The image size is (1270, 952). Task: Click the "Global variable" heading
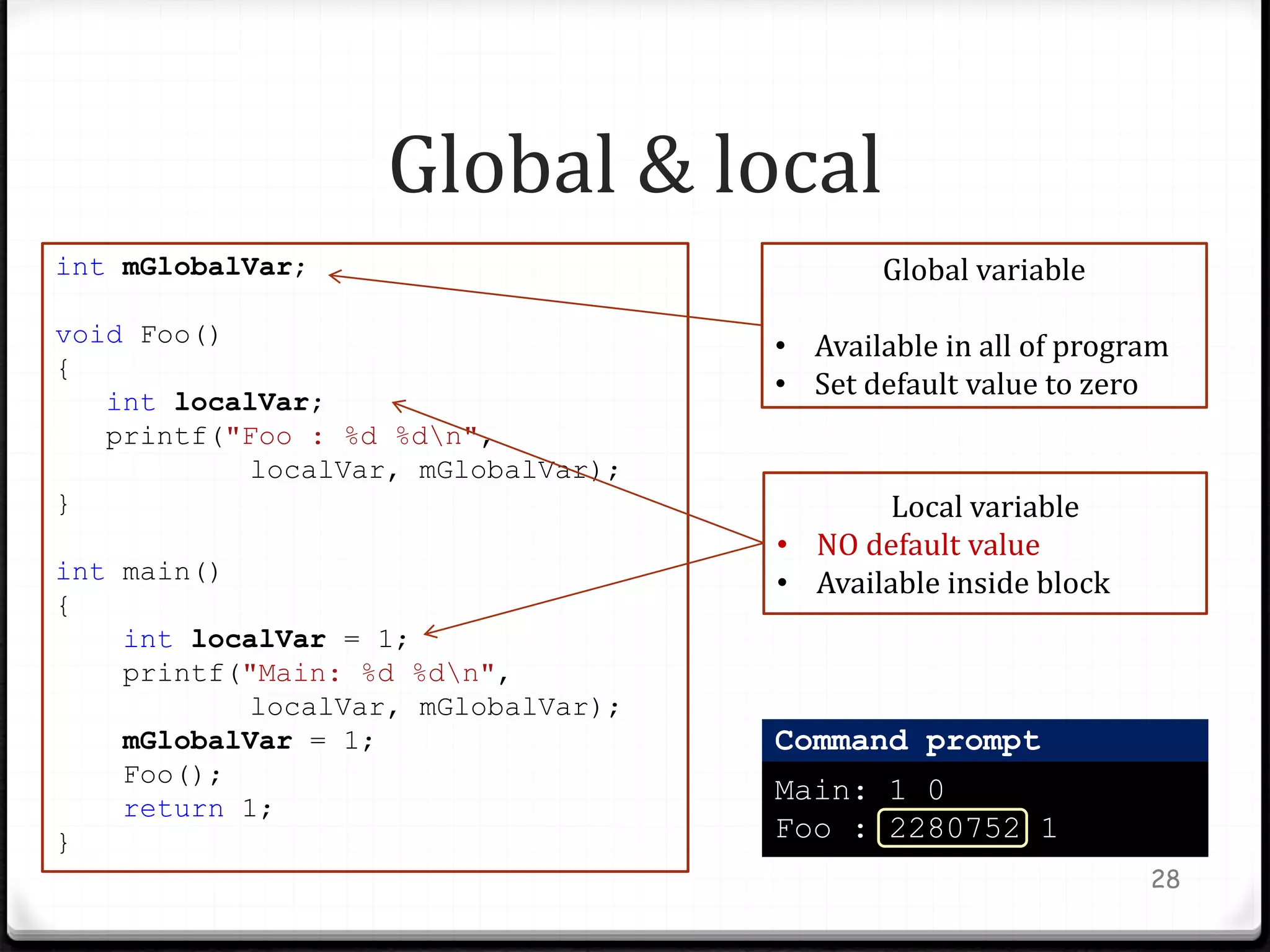984,270
